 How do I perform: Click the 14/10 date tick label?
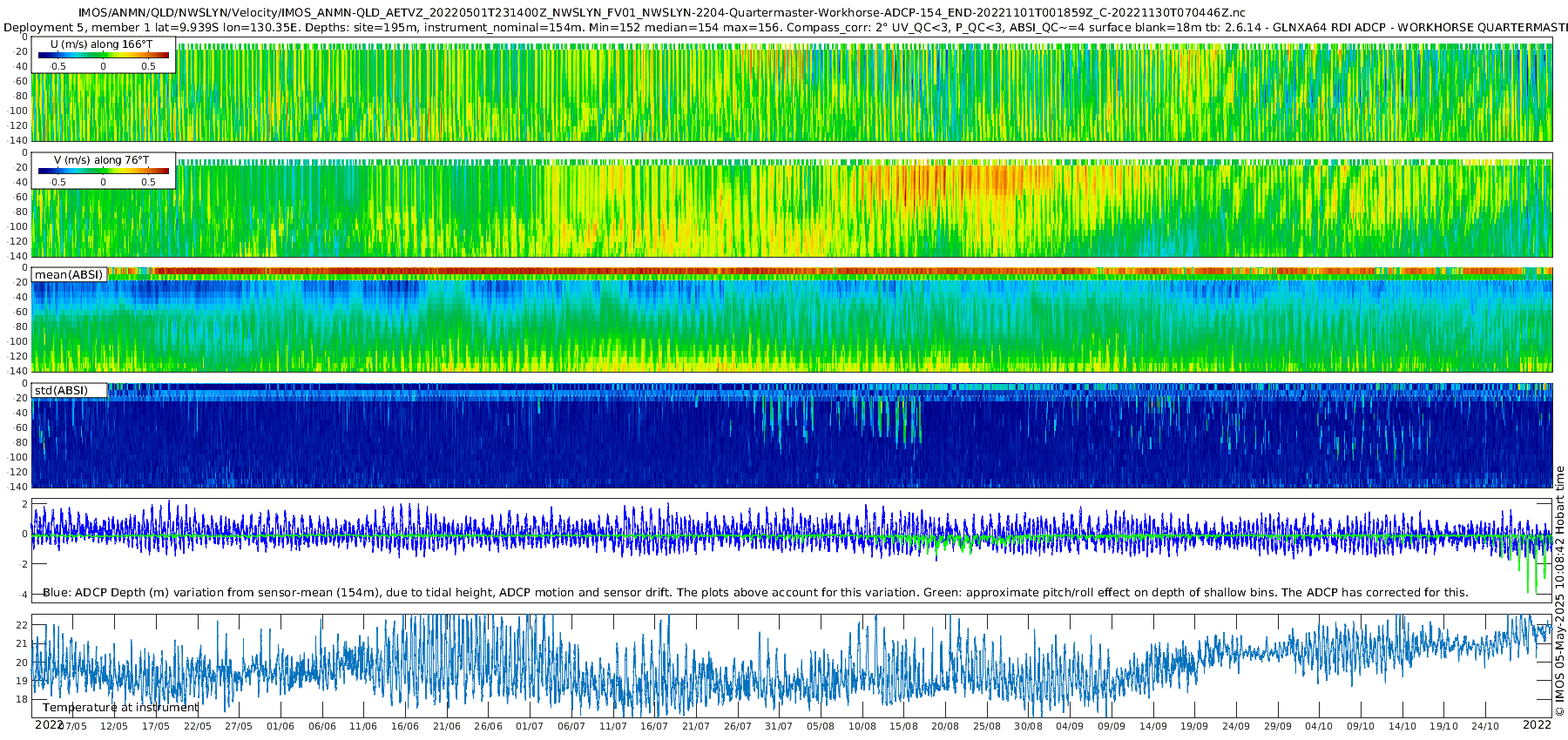tap(1402, 726)
